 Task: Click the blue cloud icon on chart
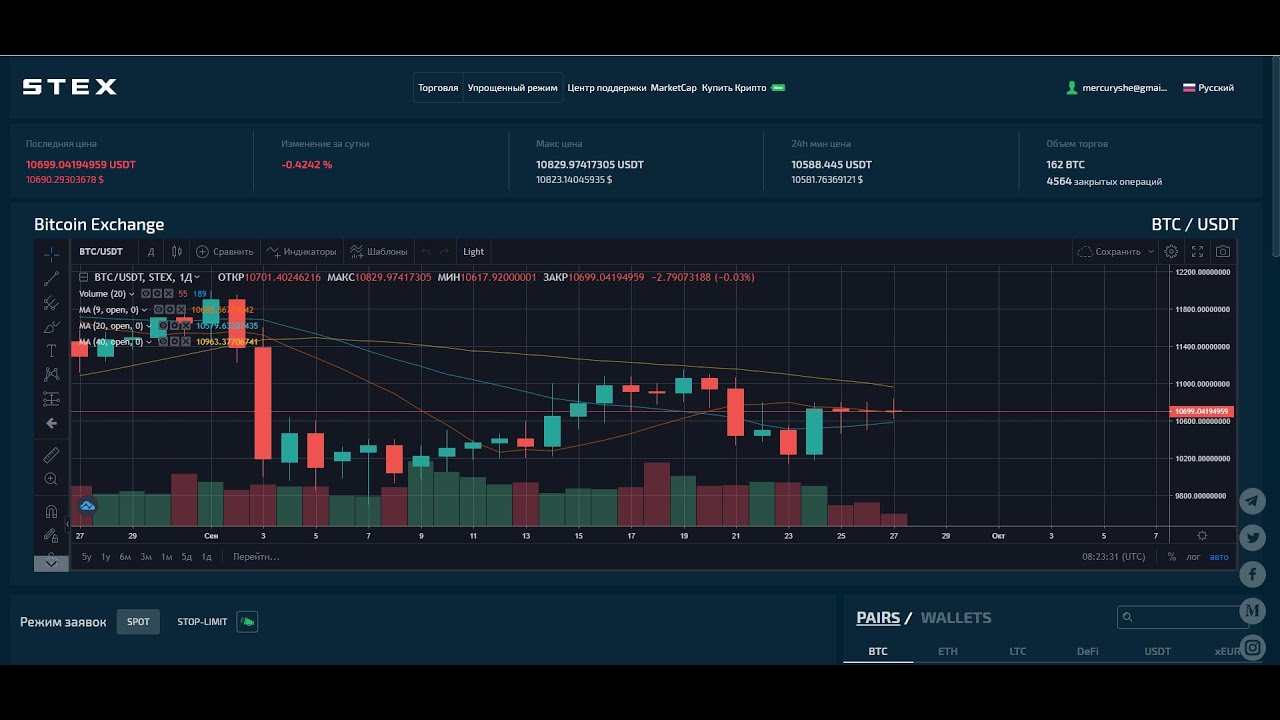[x=87, y=506]
